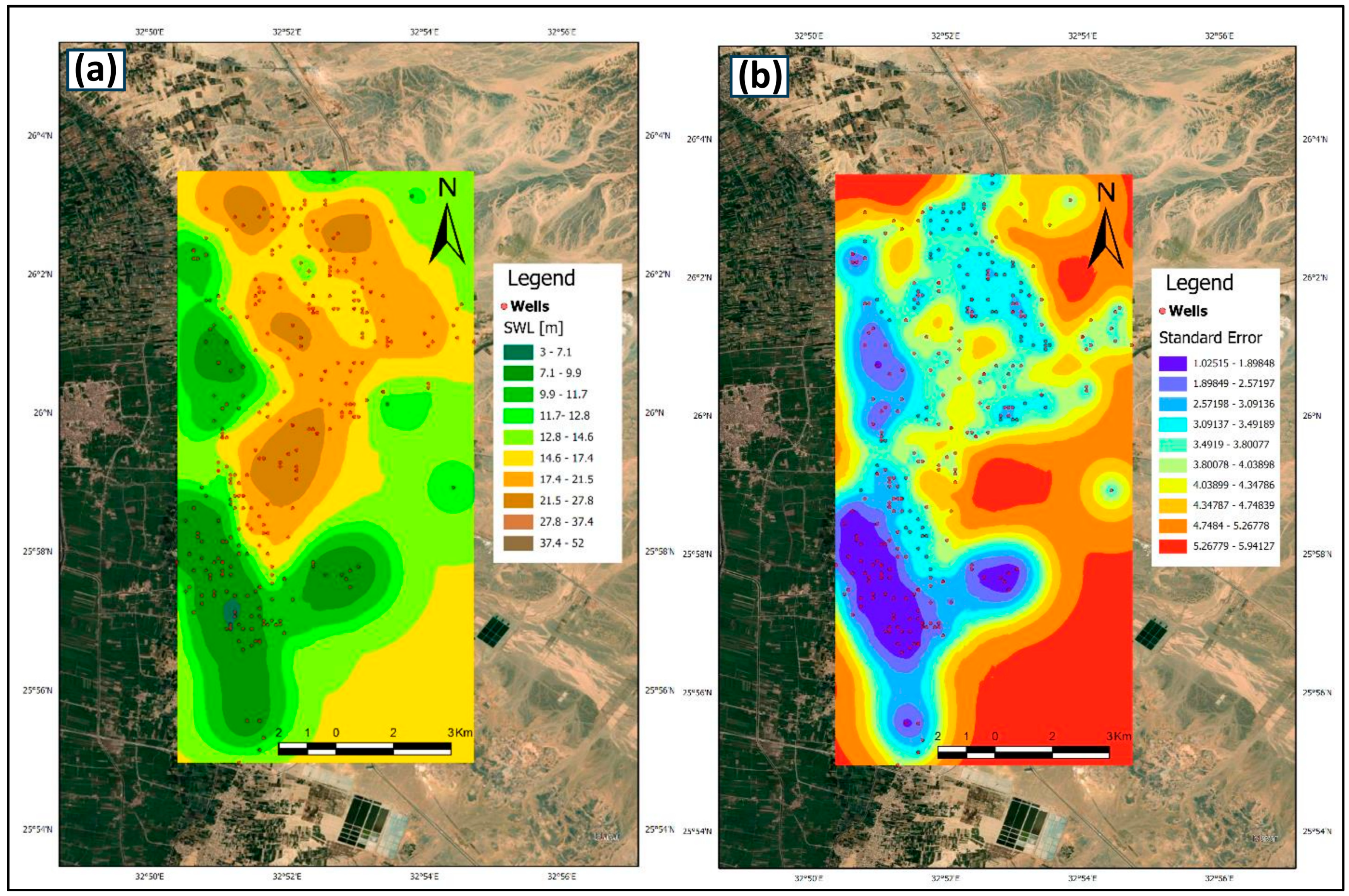Screen dimensions: 1349x896
Task: Select the 17.4 - 21.5 orange swatch
Action: click(x=518, y=479)
